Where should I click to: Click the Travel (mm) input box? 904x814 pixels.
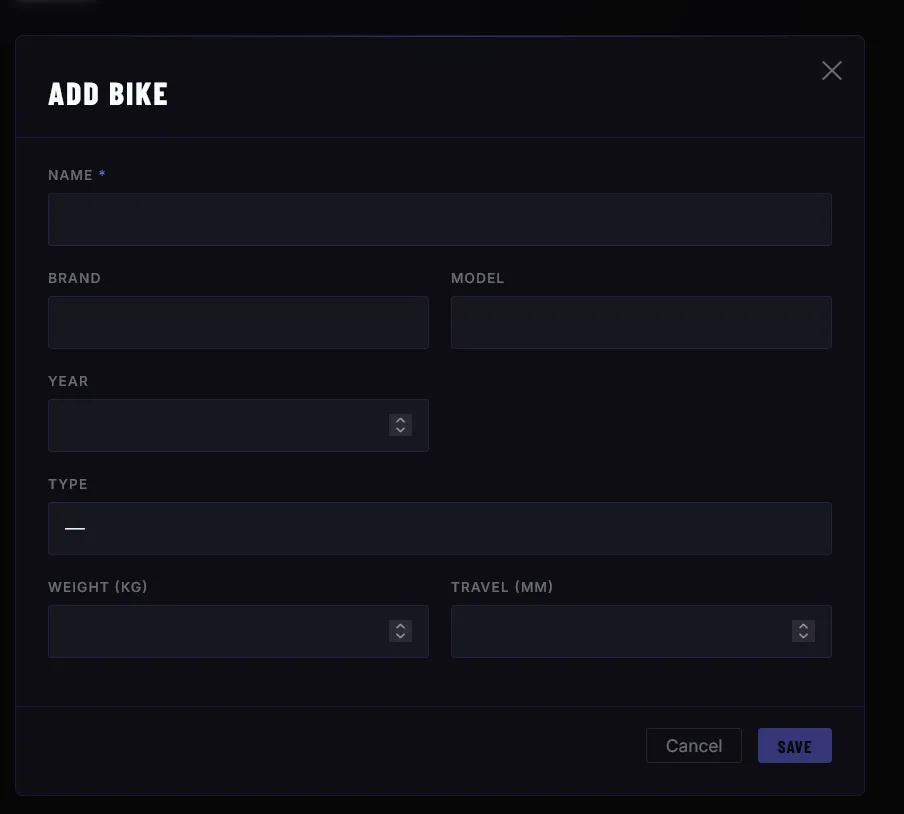click(620, 631)
